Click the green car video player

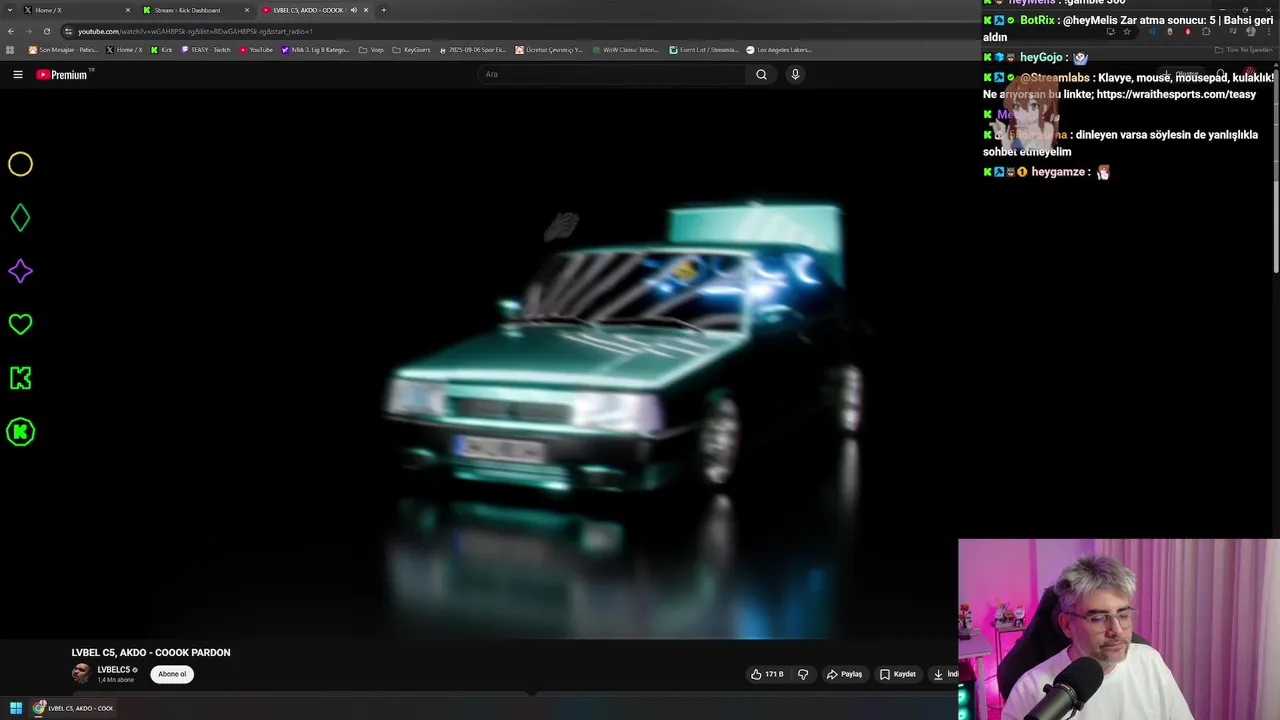(x=479, y=364)
